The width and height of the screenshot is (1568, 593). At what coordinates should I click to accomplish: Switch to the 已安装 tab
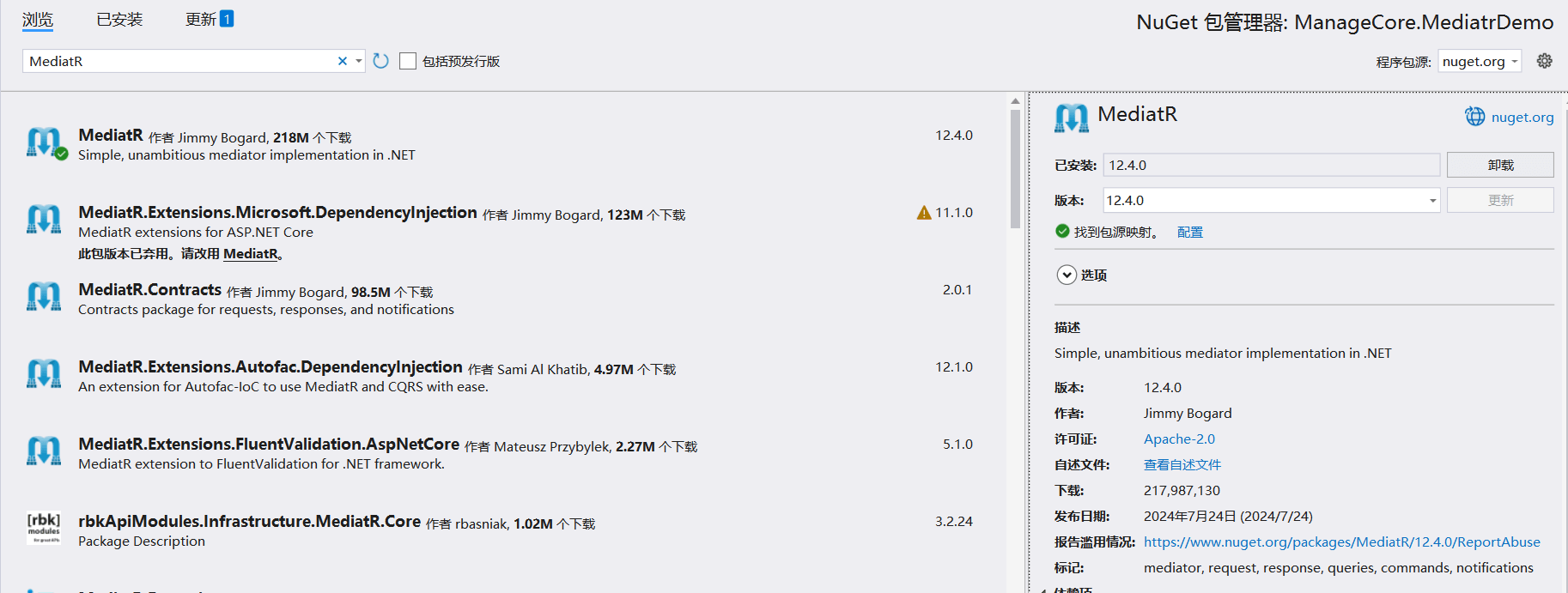tap(119, 19)
